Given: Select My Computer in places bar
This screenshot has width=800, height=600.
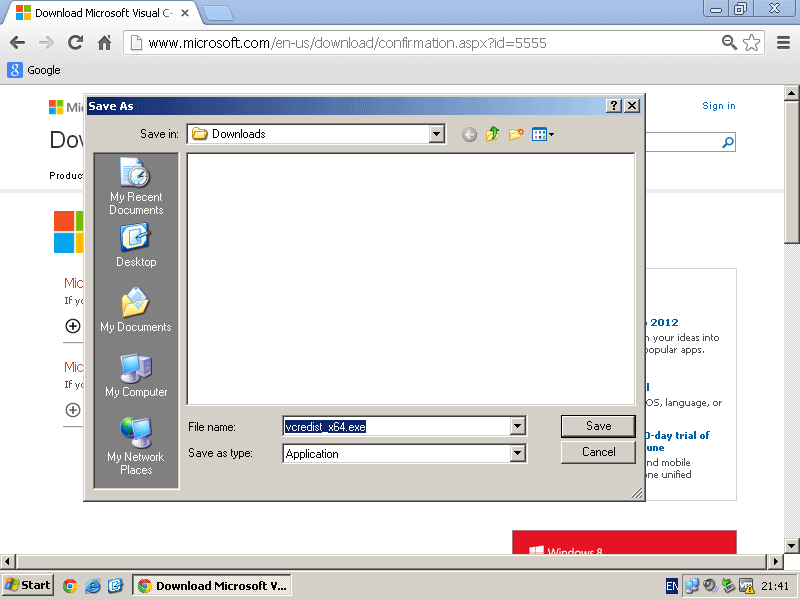Looking at the screenshot, I should (x=136, y=376).
